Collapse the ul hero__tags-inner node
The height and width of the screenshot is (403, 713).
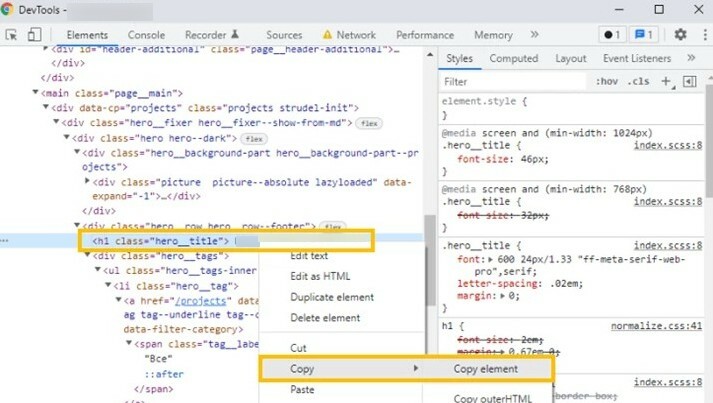point(98,270)
